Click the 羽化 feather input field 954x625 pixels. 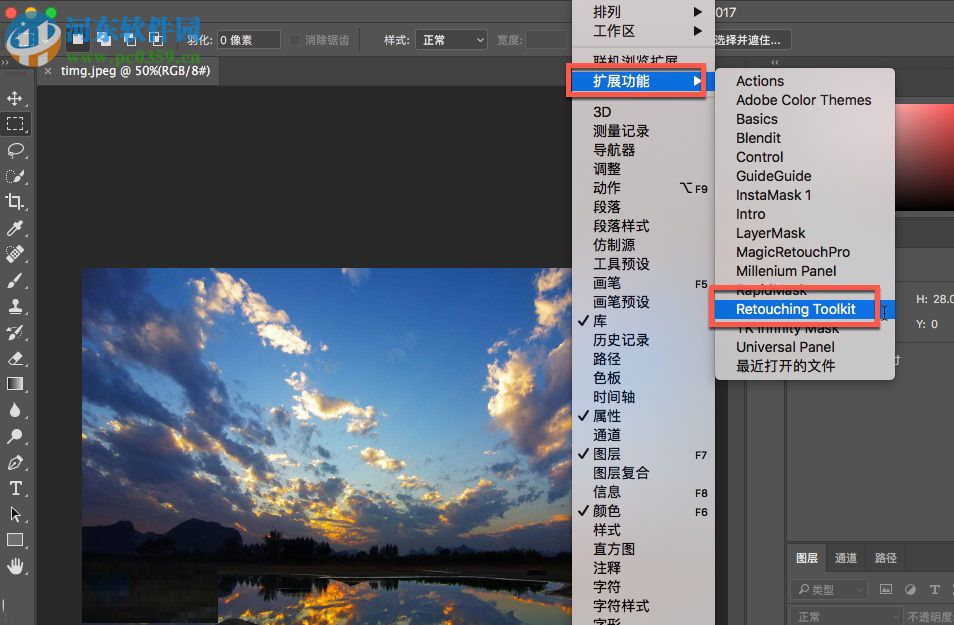249,40
